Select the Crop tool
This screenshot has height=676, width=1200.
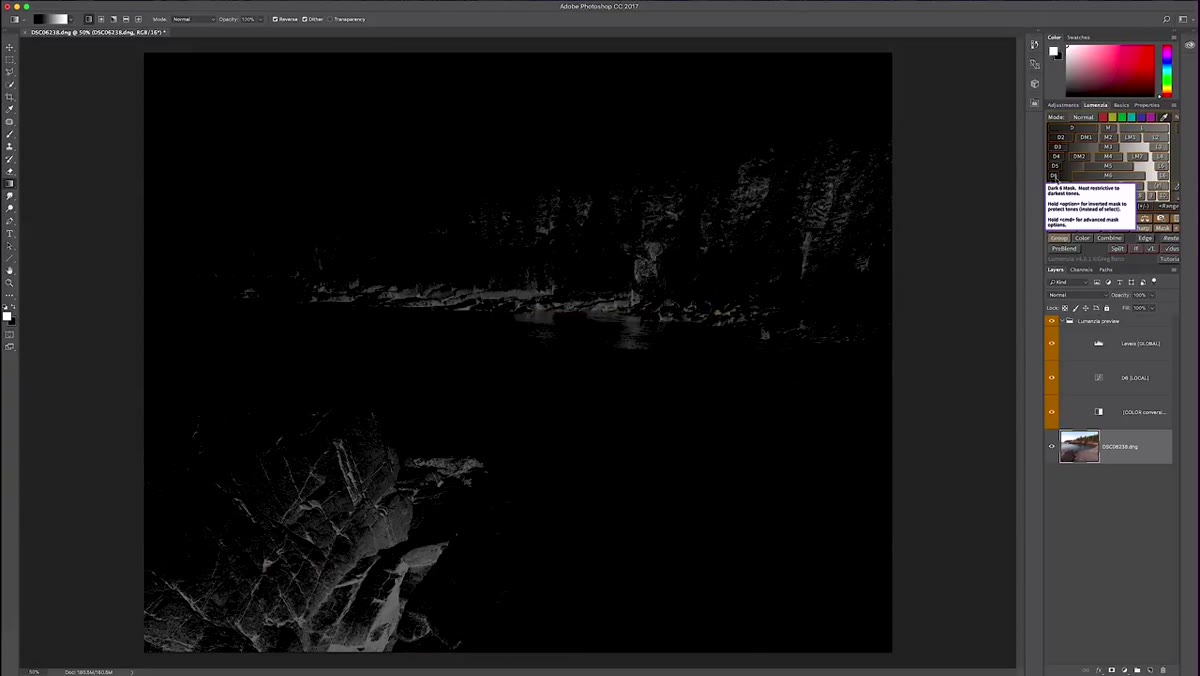tap(10, 97)
